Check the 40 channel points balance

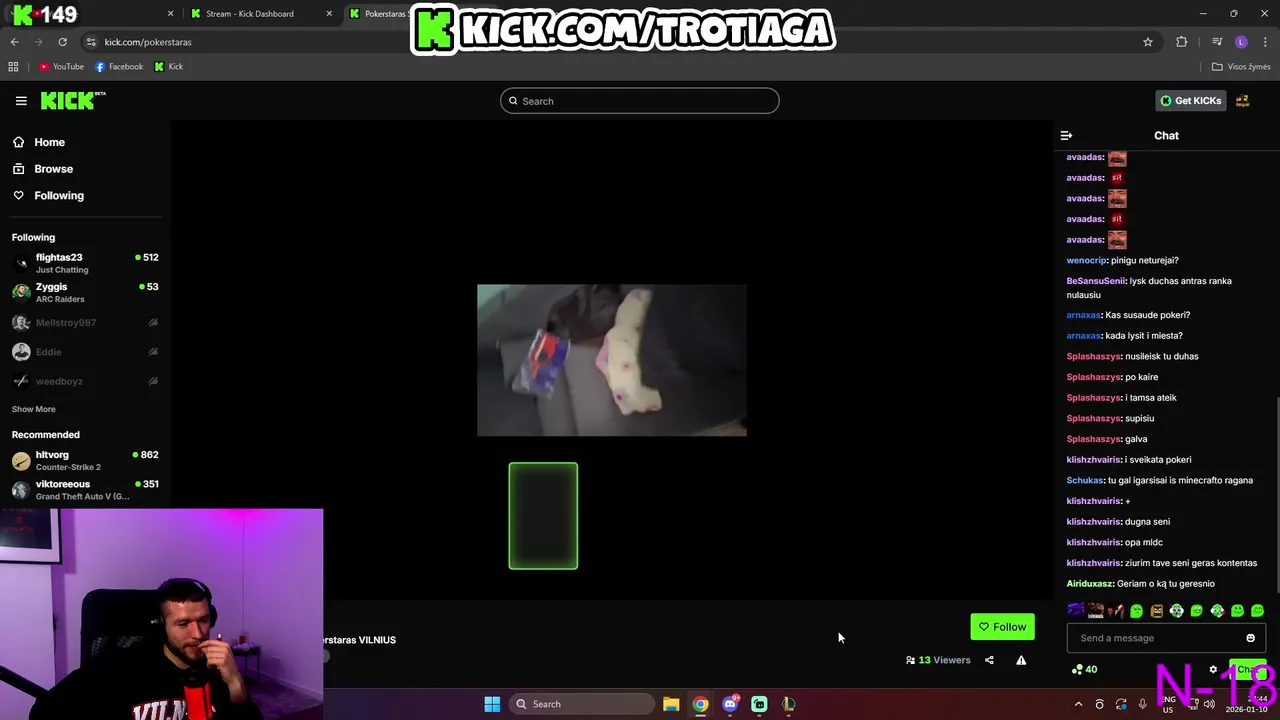[1084, 670]
